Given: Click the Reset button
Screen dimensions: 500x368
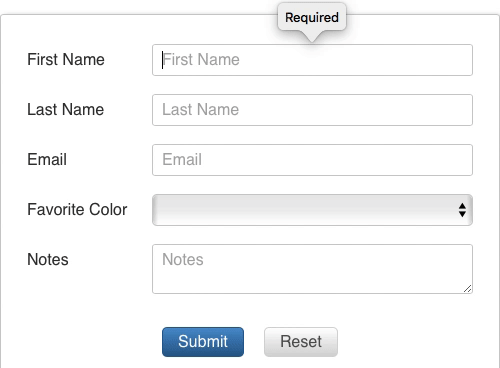Looking at the screenshot, I should [301, 342].
